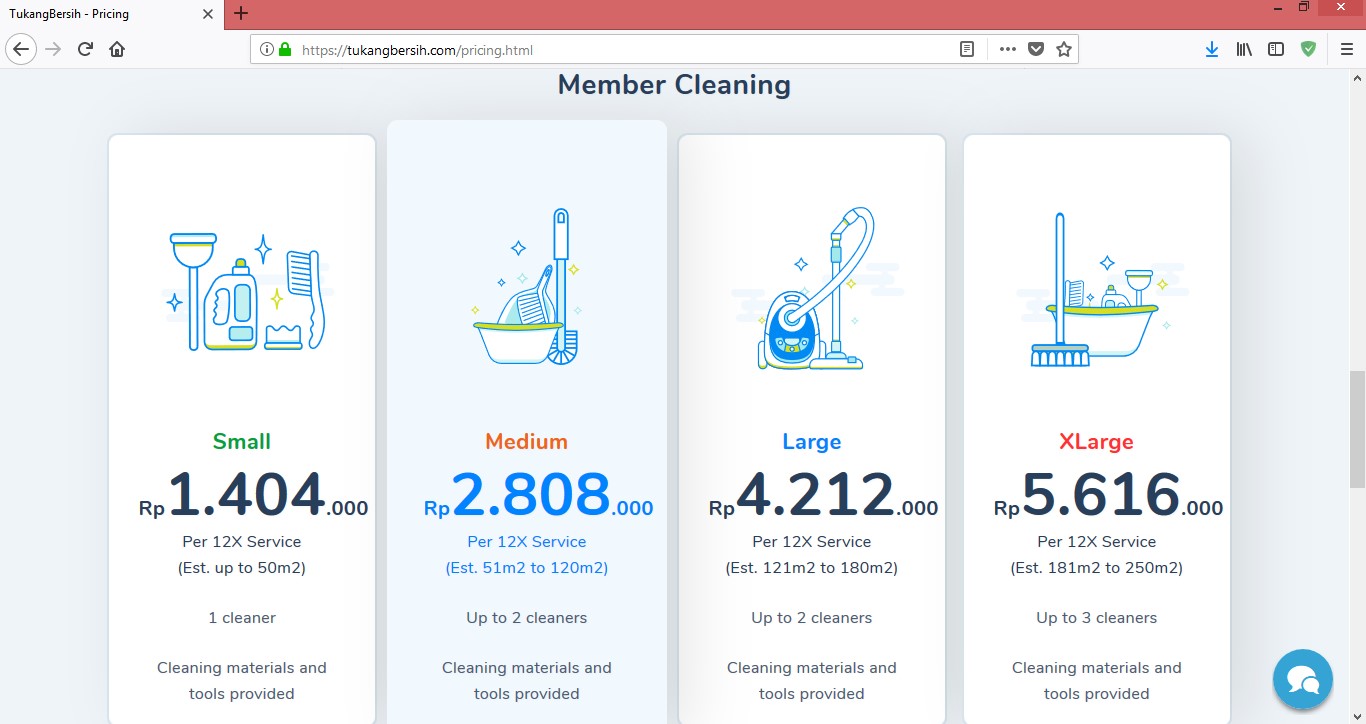Open the Firefox hamburger menu
The width and height of the screenshot is (1366, 724).
pyautogui.click(x=1346, y=49)
